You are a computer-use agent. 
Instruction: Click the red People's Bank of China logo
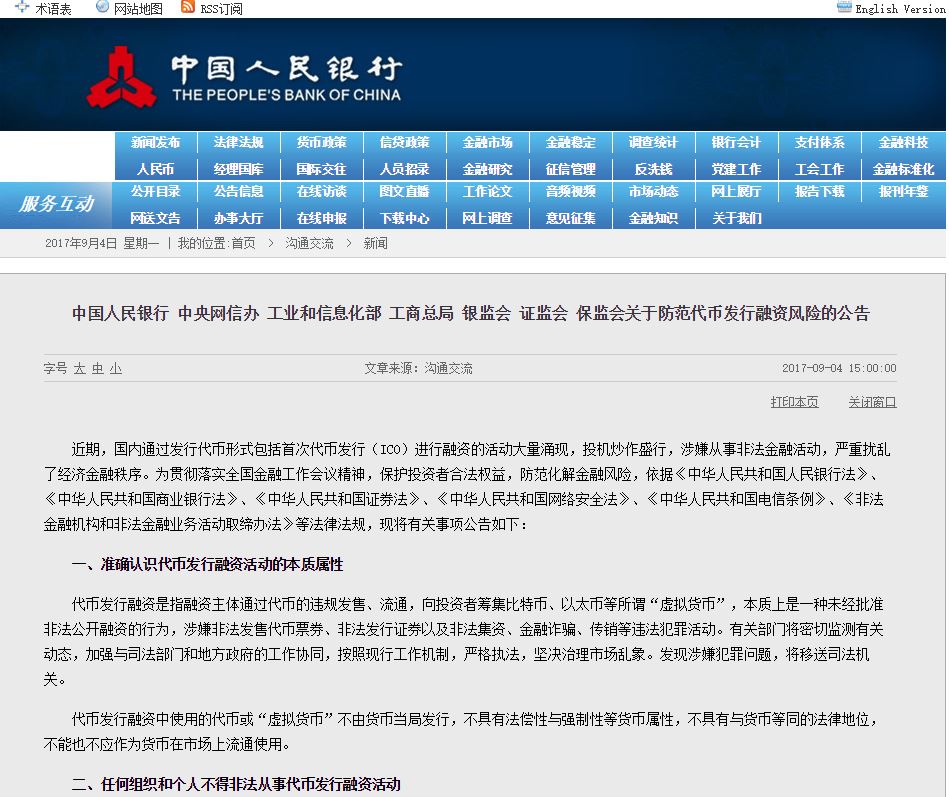point(121,77)
